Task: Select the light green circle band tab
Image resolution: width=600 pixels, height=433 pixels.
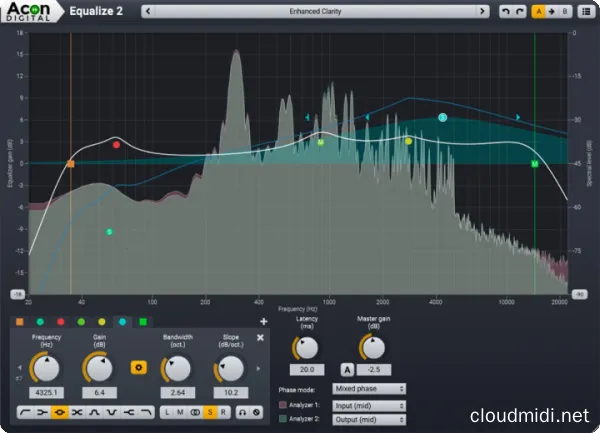Action: pyautogui.click(x=81, y=322)
